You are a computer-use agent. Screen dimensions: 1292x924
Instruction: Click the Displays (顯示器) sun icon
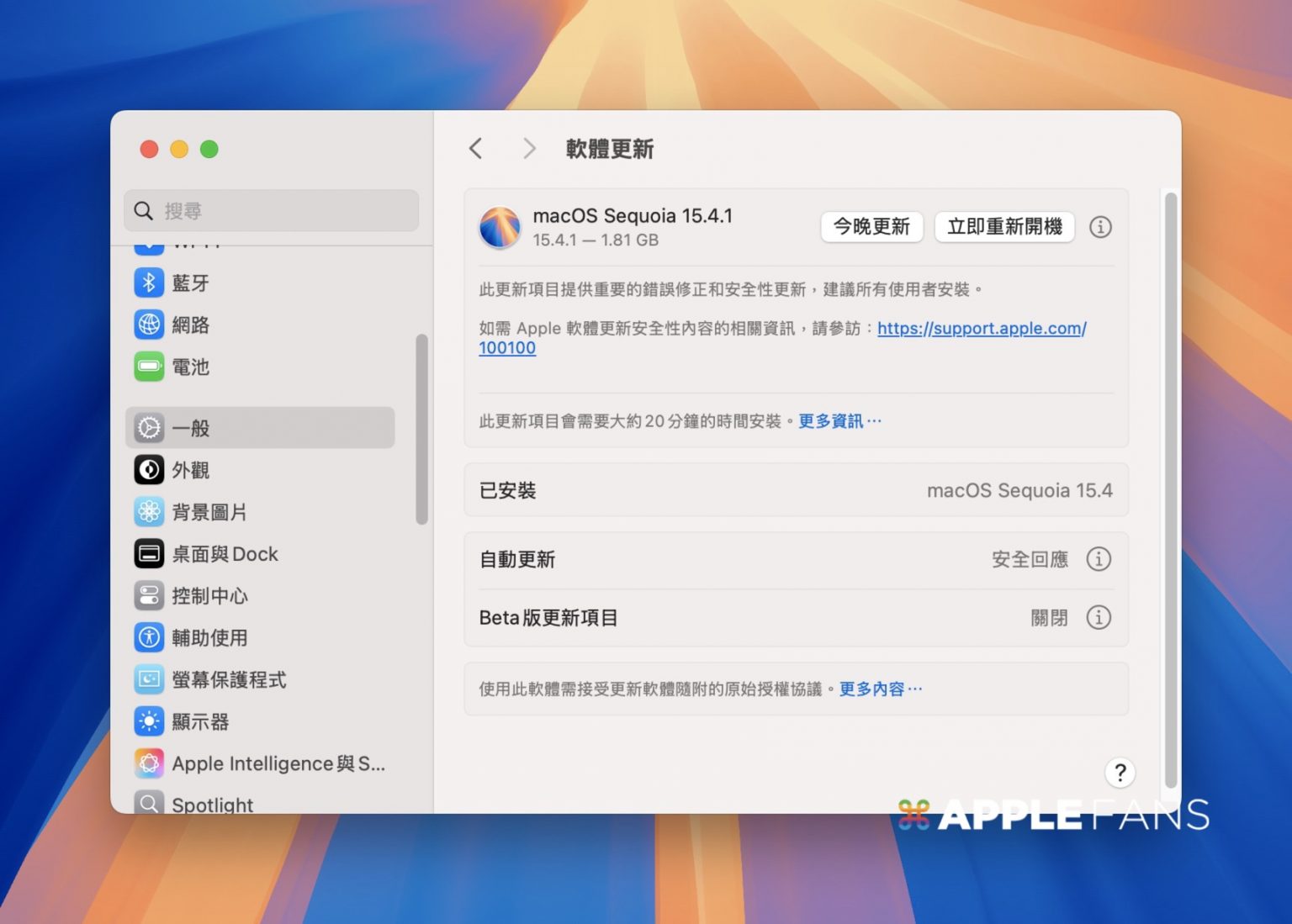(x=149, y=721)
